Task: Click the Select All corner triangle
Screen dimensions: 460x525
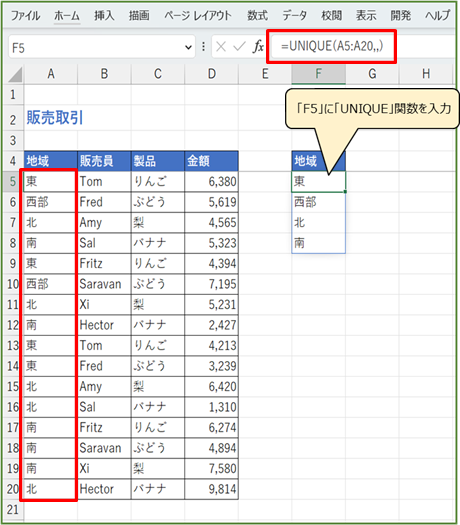Action: pyautogui.click(x=15, y=74)
